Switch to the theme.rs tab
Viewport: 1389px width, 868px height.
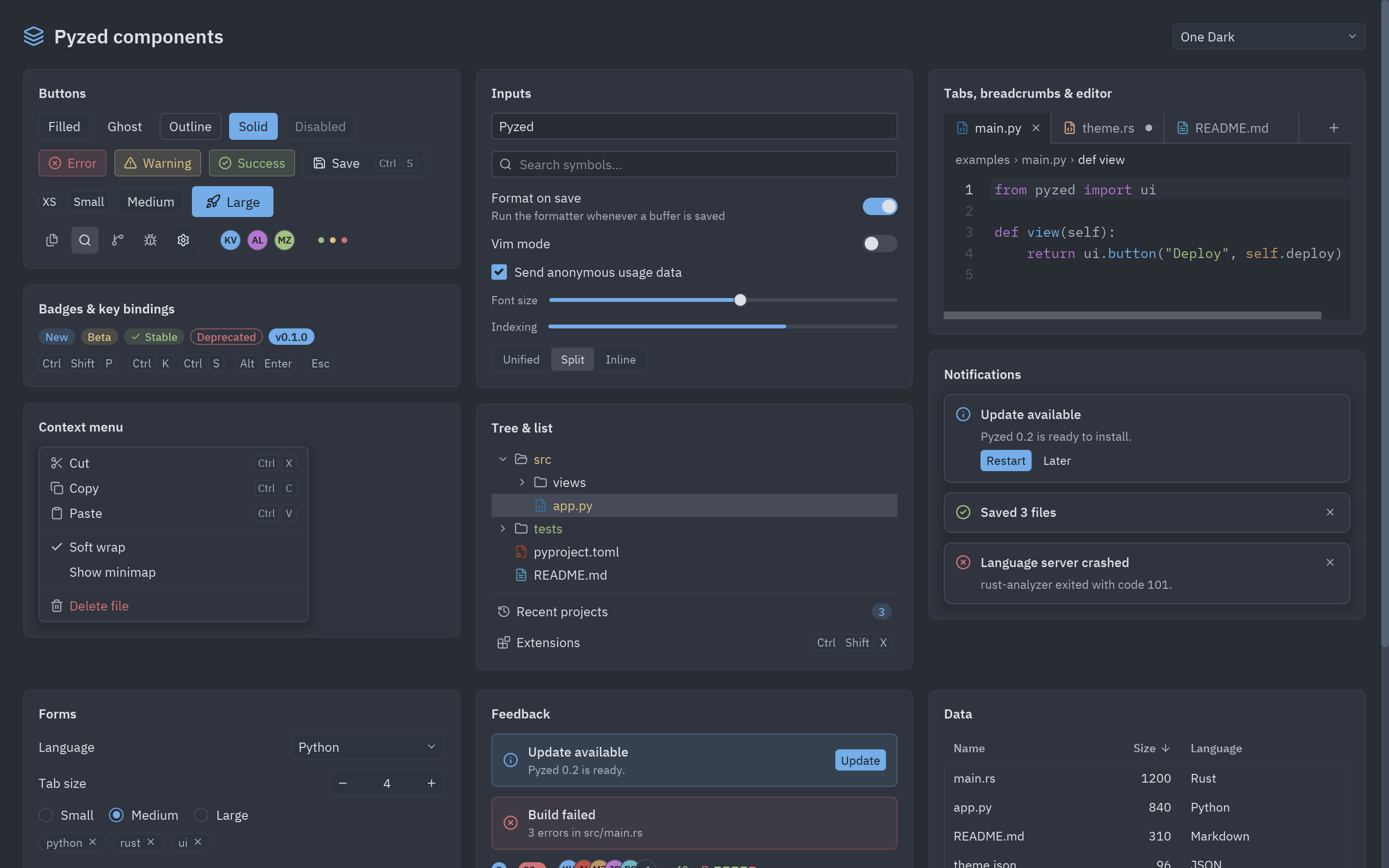click(x=1106, y=128)
